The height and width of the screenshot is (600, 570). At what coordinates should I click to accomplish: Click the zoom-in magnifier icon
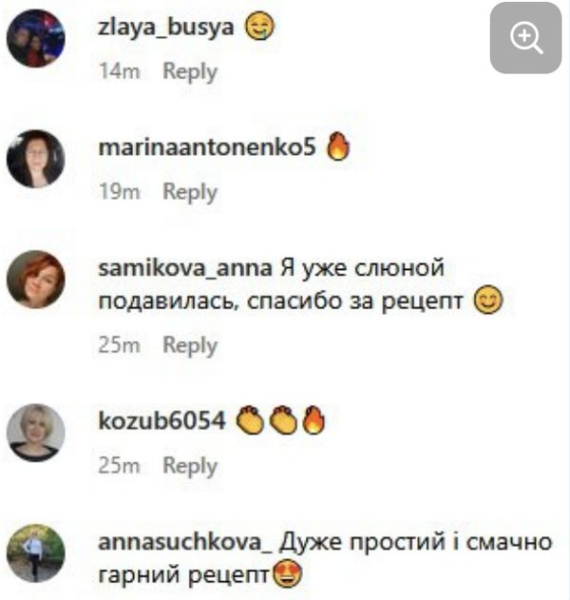(x=526, y=38)
